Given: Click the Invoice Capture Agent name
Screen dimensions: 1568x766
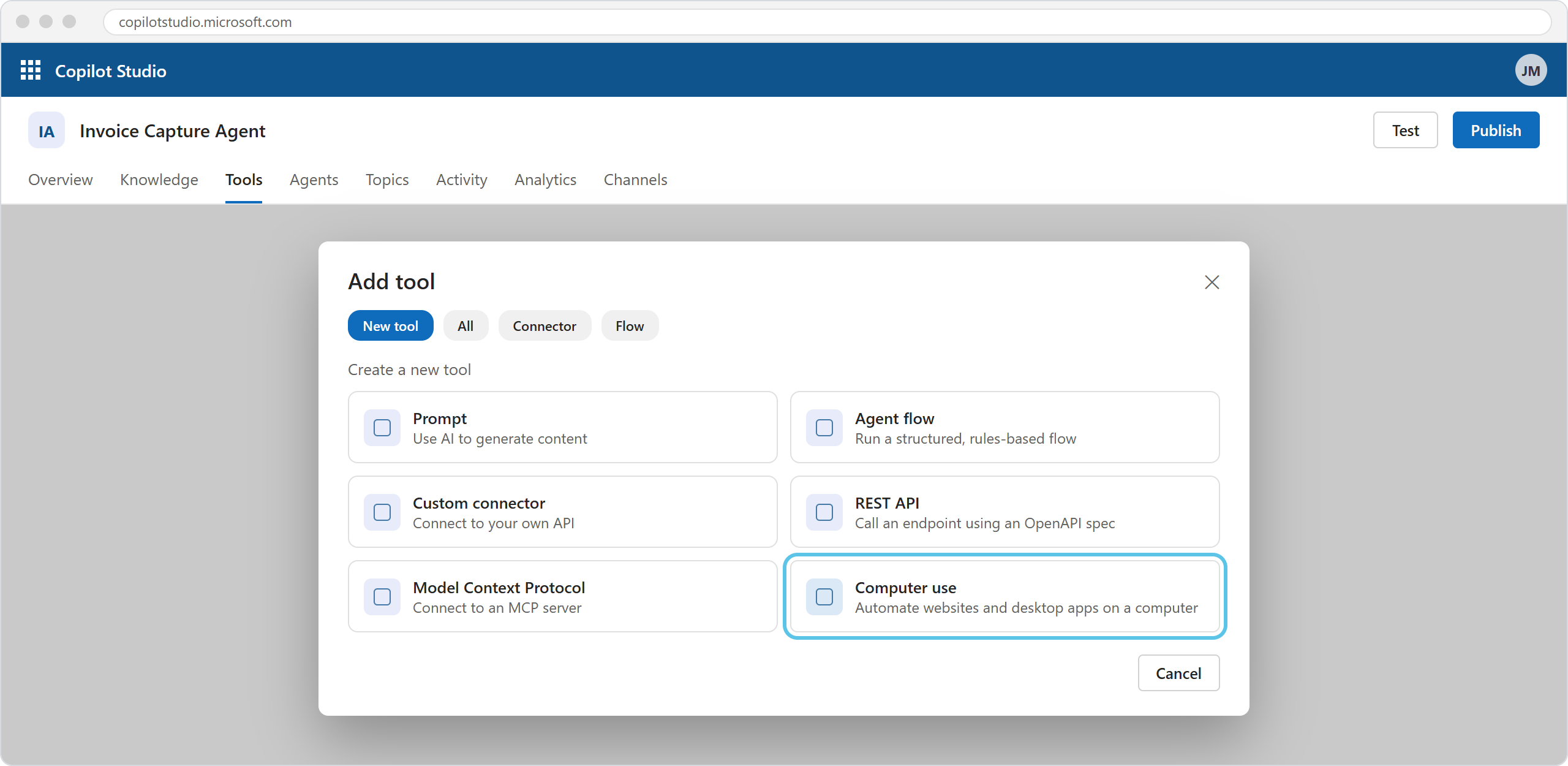Looking at the screenshot, I should click(173, 131).
